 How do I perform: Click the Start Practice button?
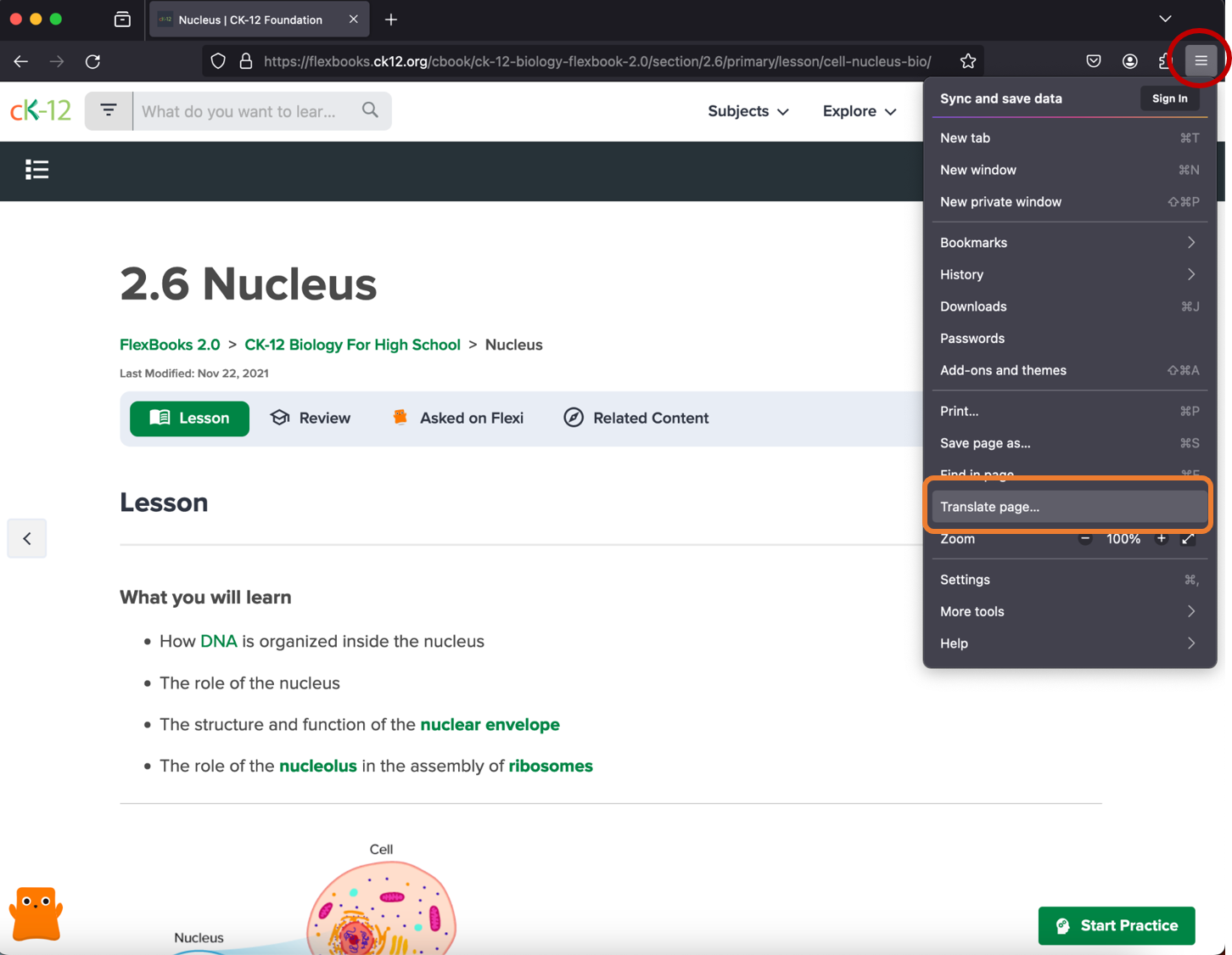(1117, 925)
